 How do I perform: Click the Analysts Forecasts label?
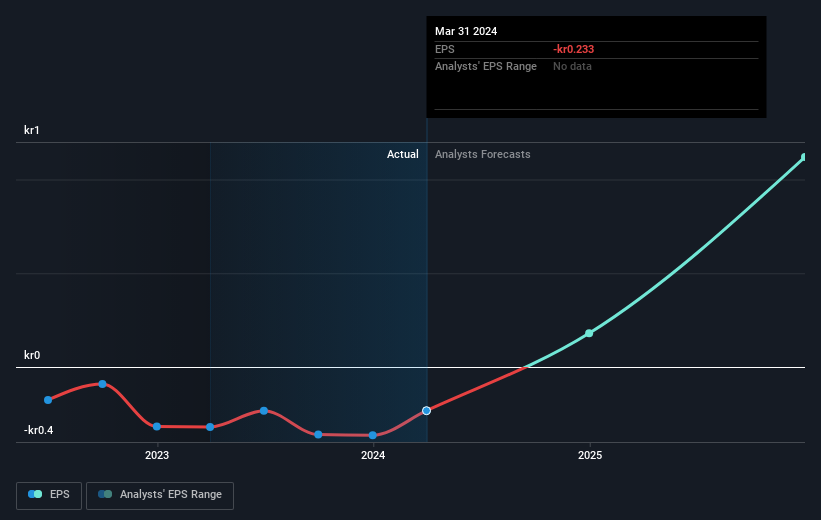pos(483,154)
